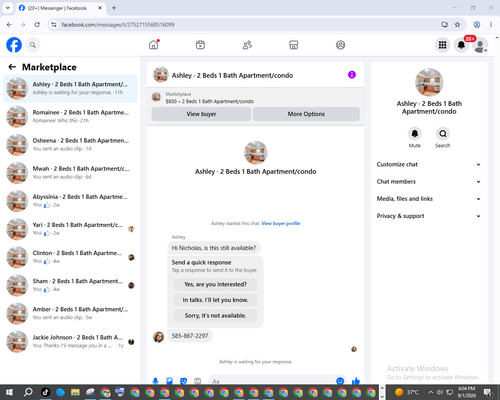Open the purple conversation info icon
The width and height of the screenshot is (500, 400).
tap(352, 75)
